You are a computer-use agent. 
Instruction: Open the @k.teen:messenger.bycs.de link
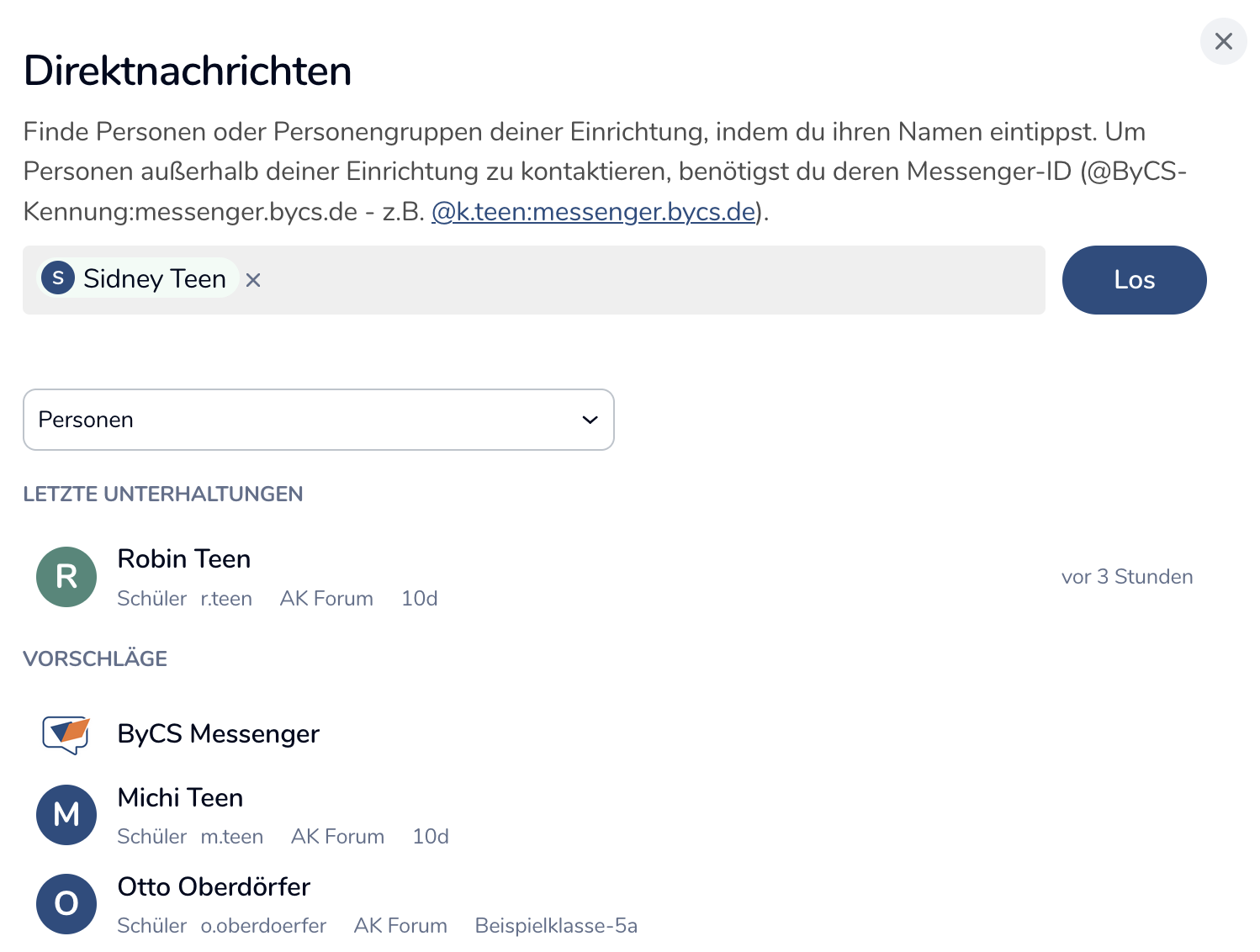point(593,212)
